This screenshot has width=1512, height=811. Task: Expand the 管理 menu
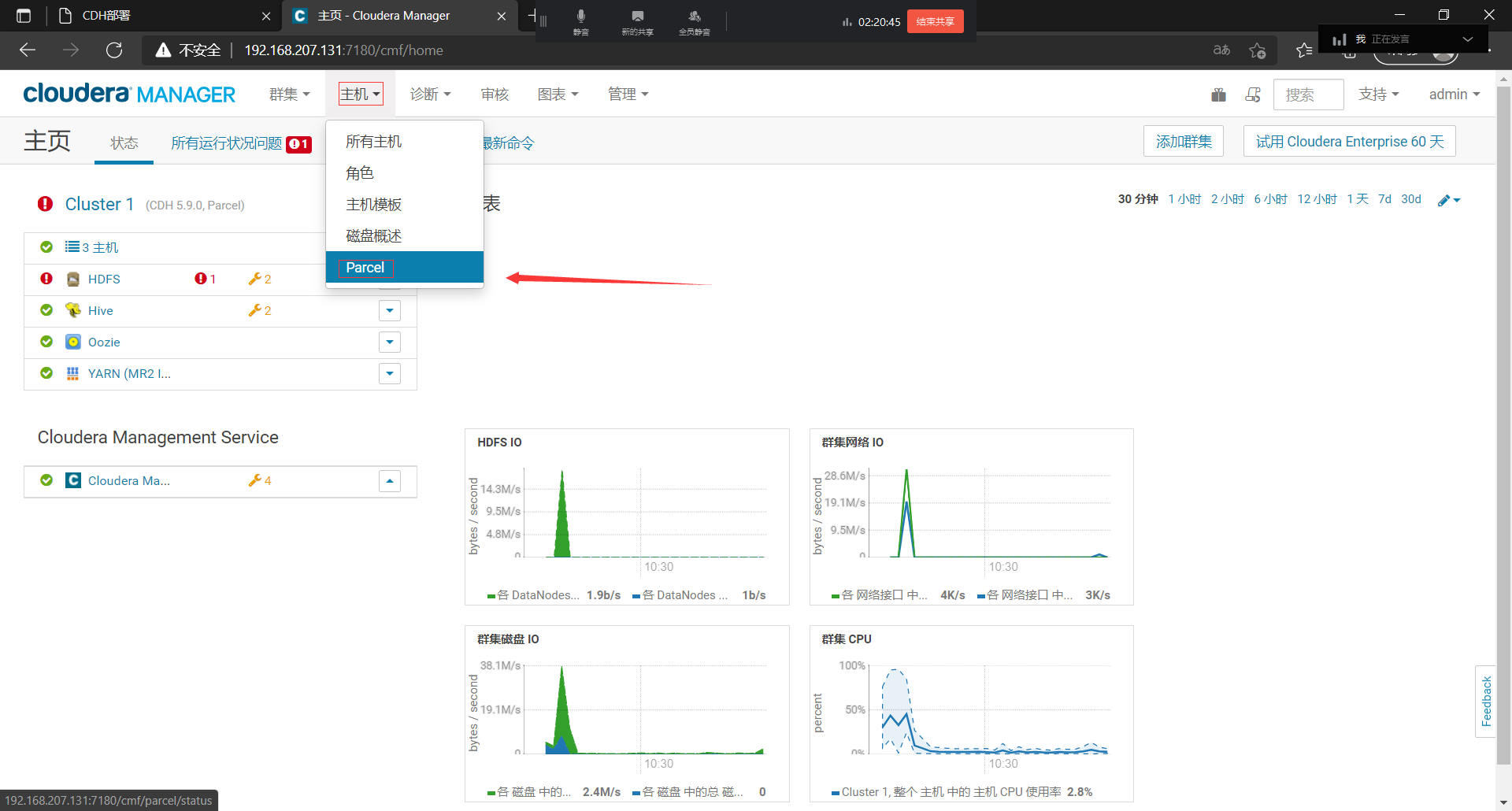coord(628,94)
